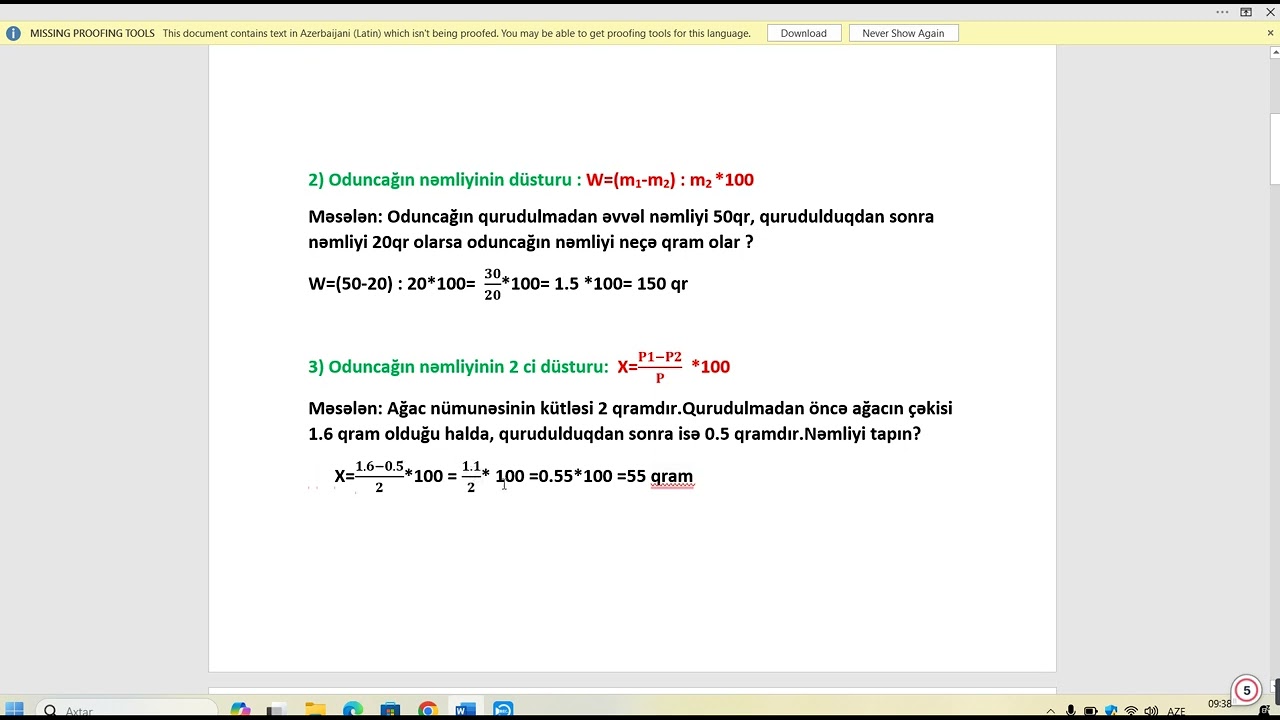Screen dimensions: 1280x720
Task: Click the red fraction 'P1−P2 over P'
Action: click(x=660, y=367)
